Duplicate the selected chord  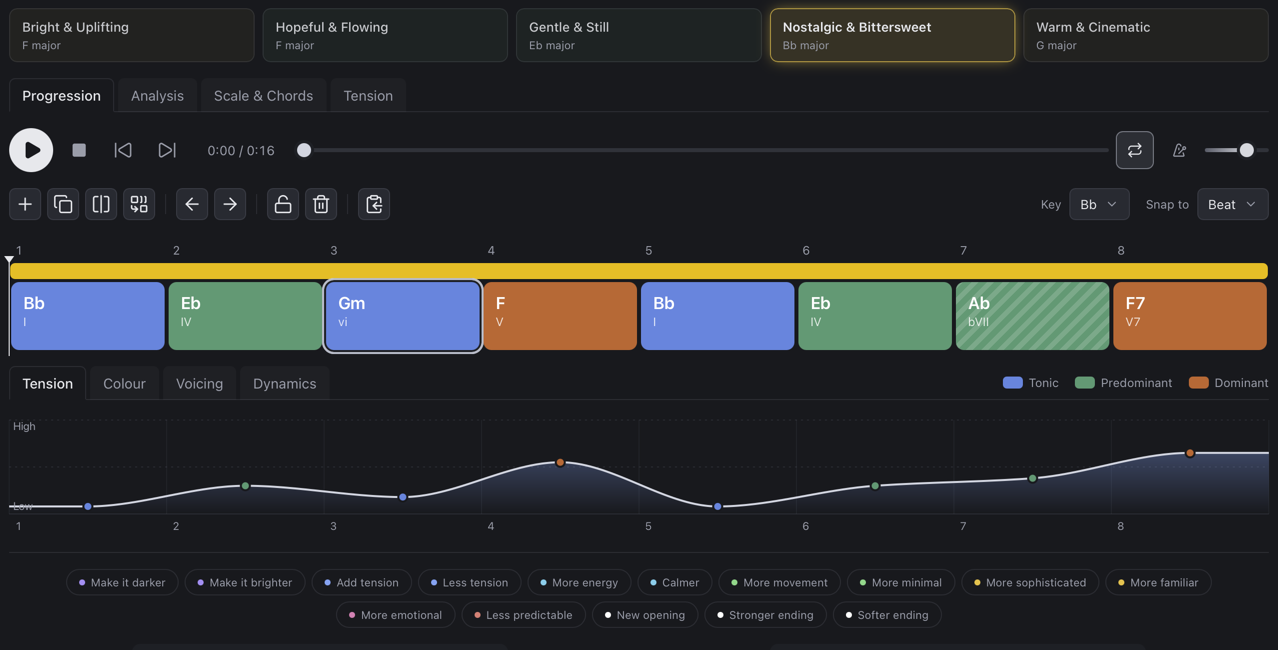[x=63, y=204]
